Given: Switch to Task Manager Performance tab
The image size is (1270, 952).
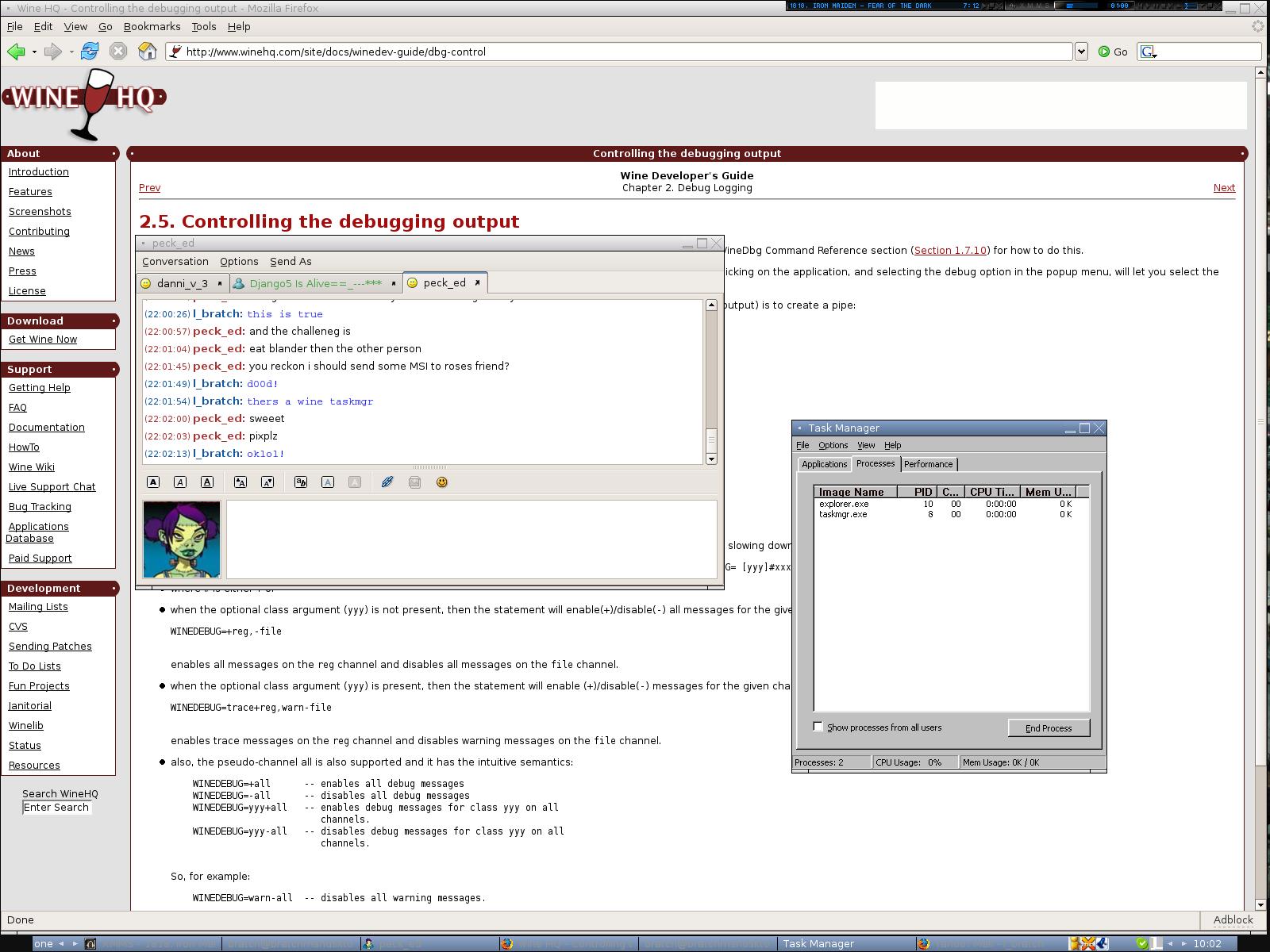Looking at the screenshot, I should tap(928, 464).
